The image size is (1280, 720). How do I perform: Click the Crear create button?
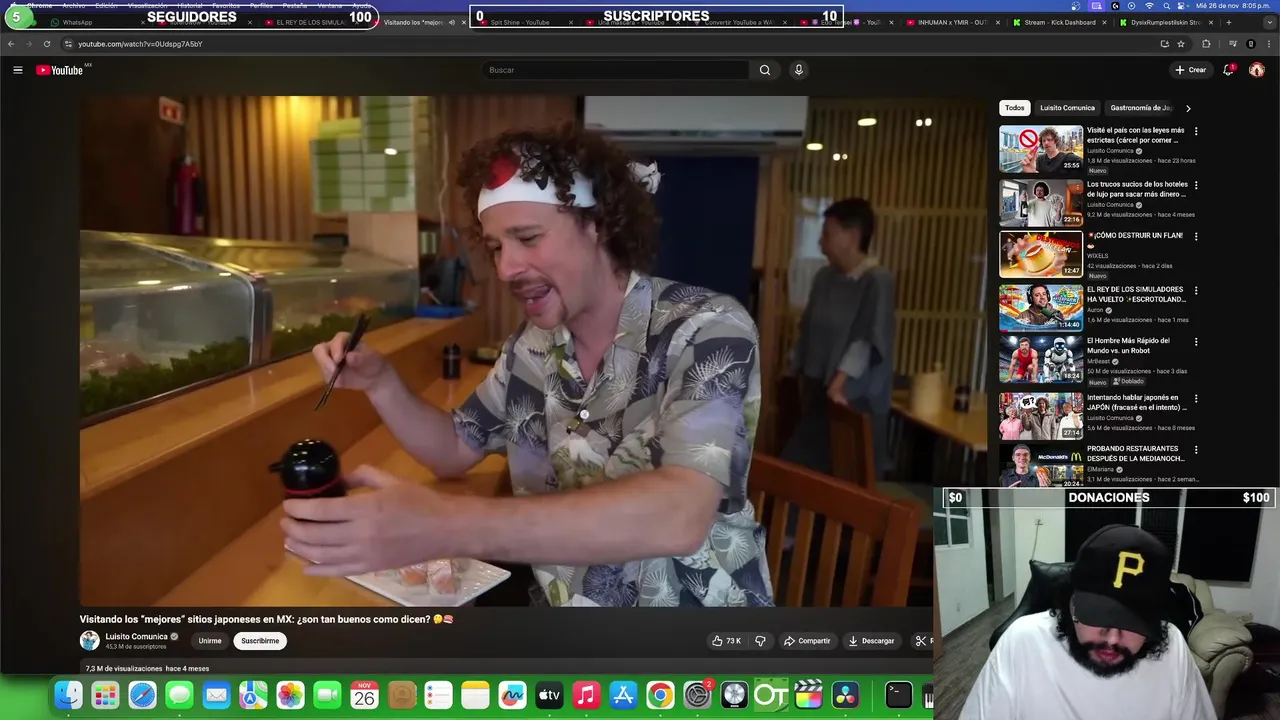(1191, 70)
